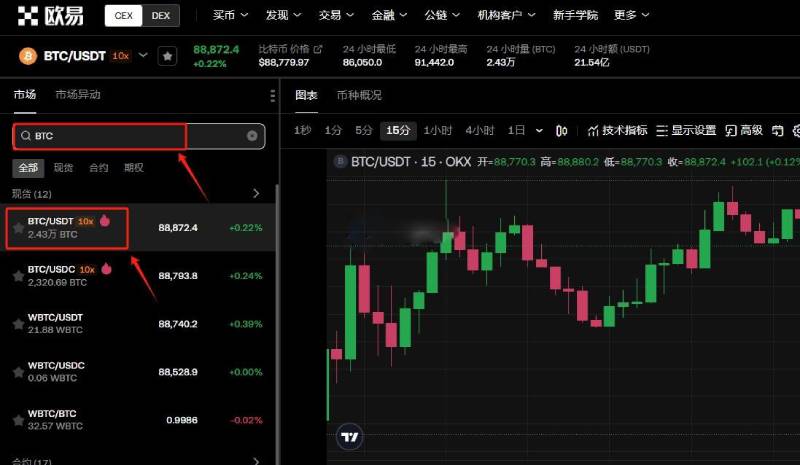800x465 pixels.
Task: Set chart interval to 5分
Action: pyautogui.click(x=364, y=131)
